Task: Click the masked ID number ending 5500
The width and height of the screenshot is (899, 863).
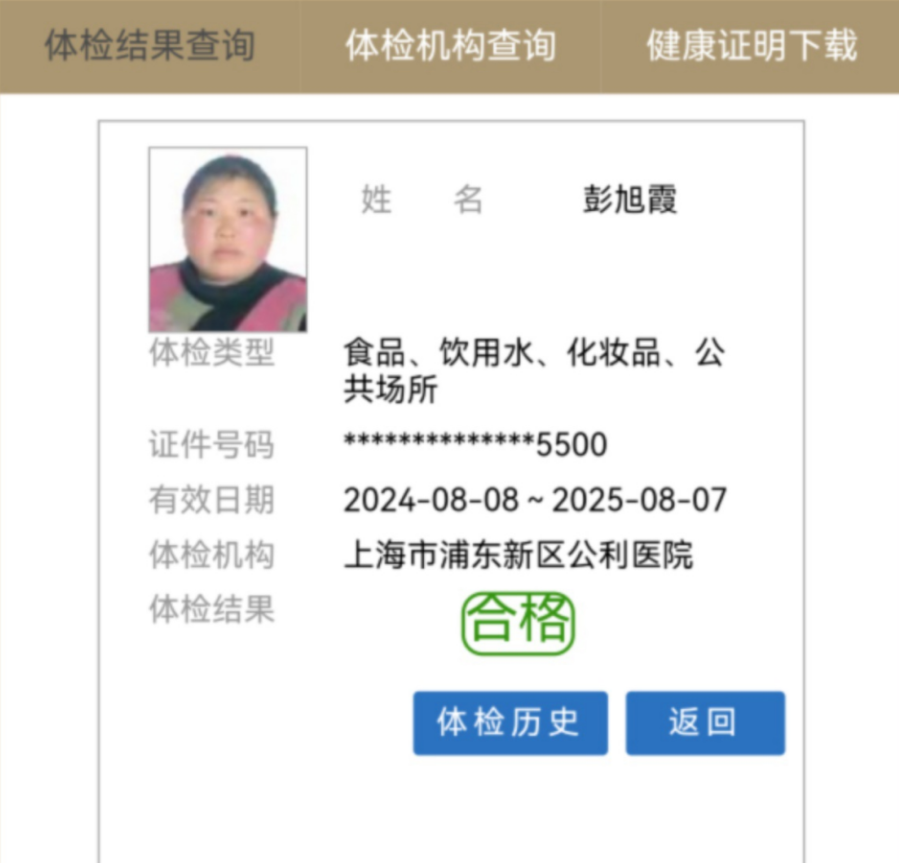Action: click(475, 444)
